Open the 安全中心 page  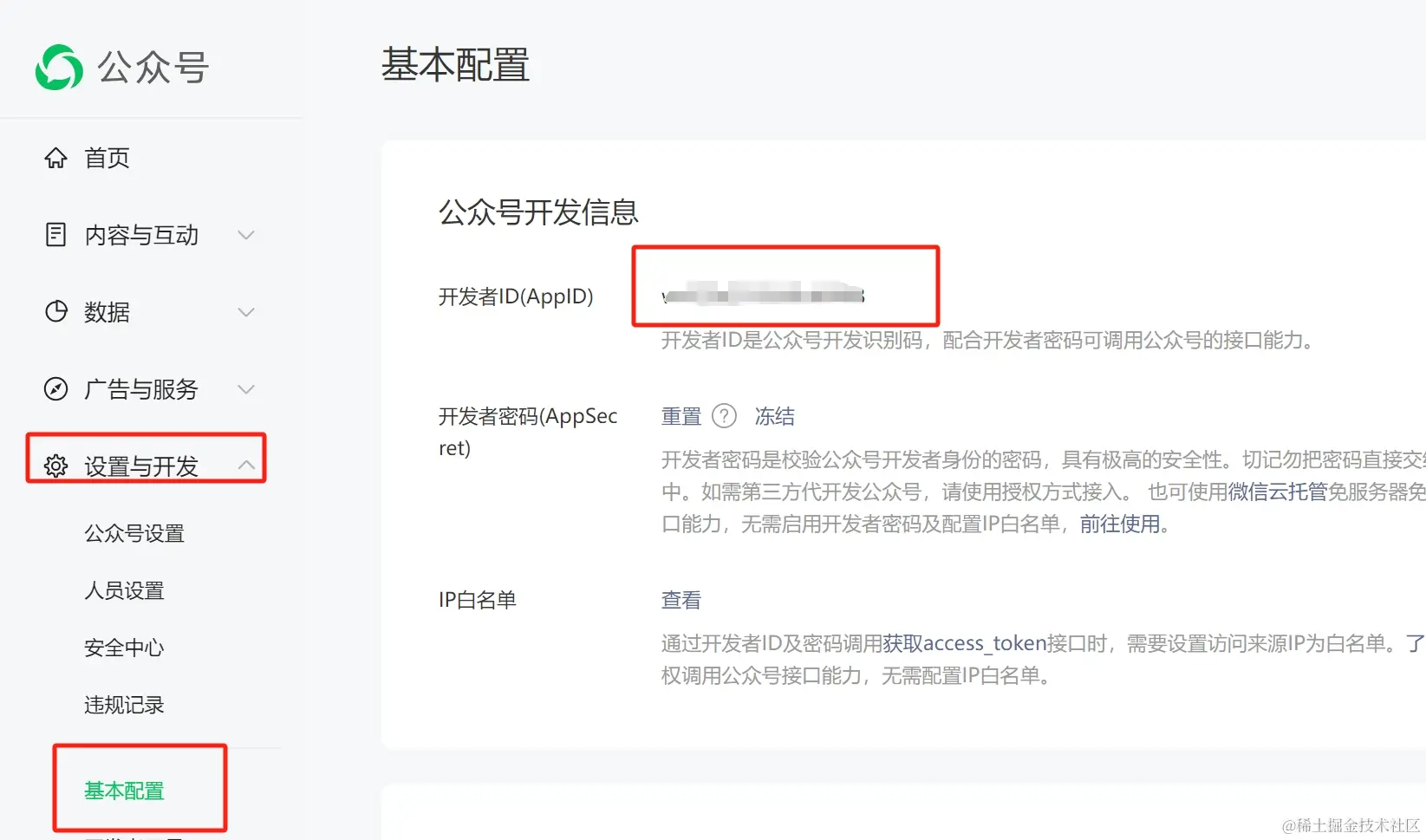tap(124, 647)
